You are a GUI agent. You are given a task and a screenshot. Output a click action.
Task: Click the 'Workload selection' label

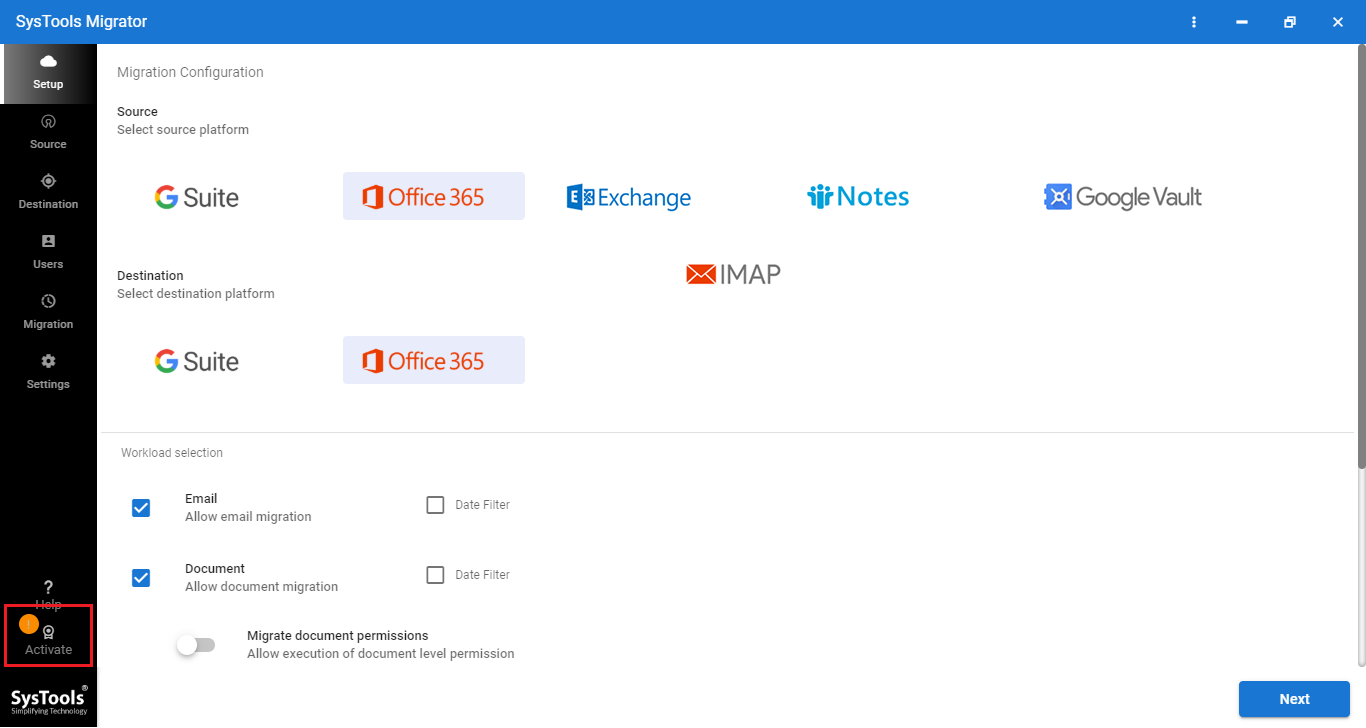172,453
